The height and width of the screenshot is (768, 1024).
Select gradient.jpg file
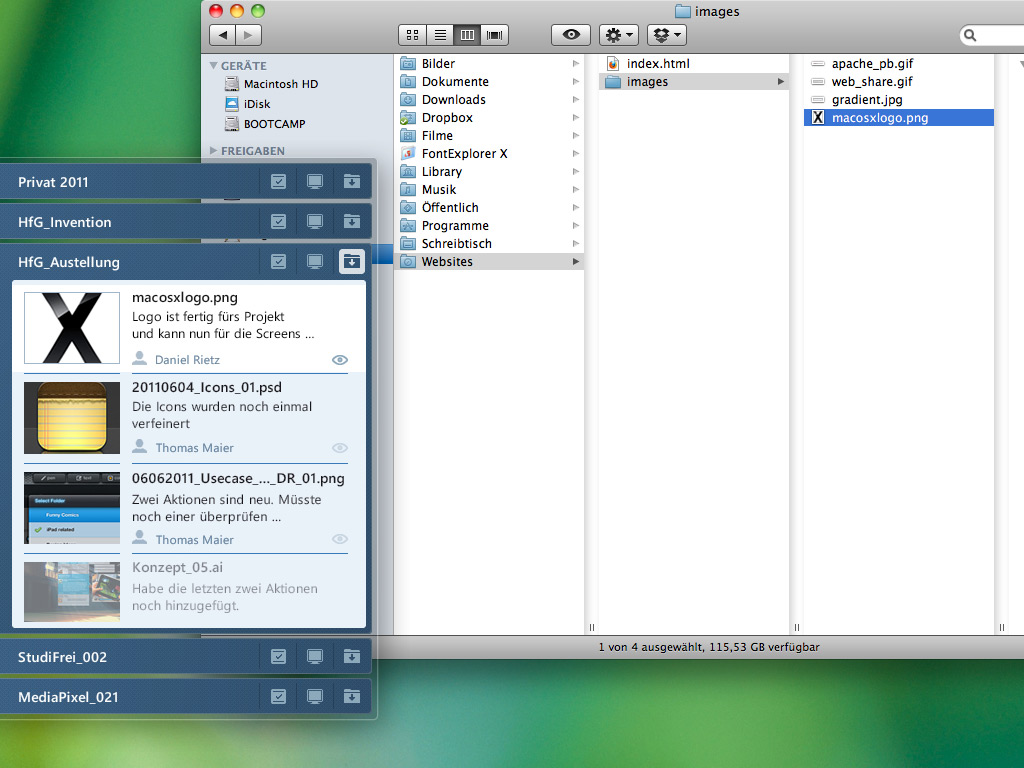pyautogui.click(x=899, y=99)
